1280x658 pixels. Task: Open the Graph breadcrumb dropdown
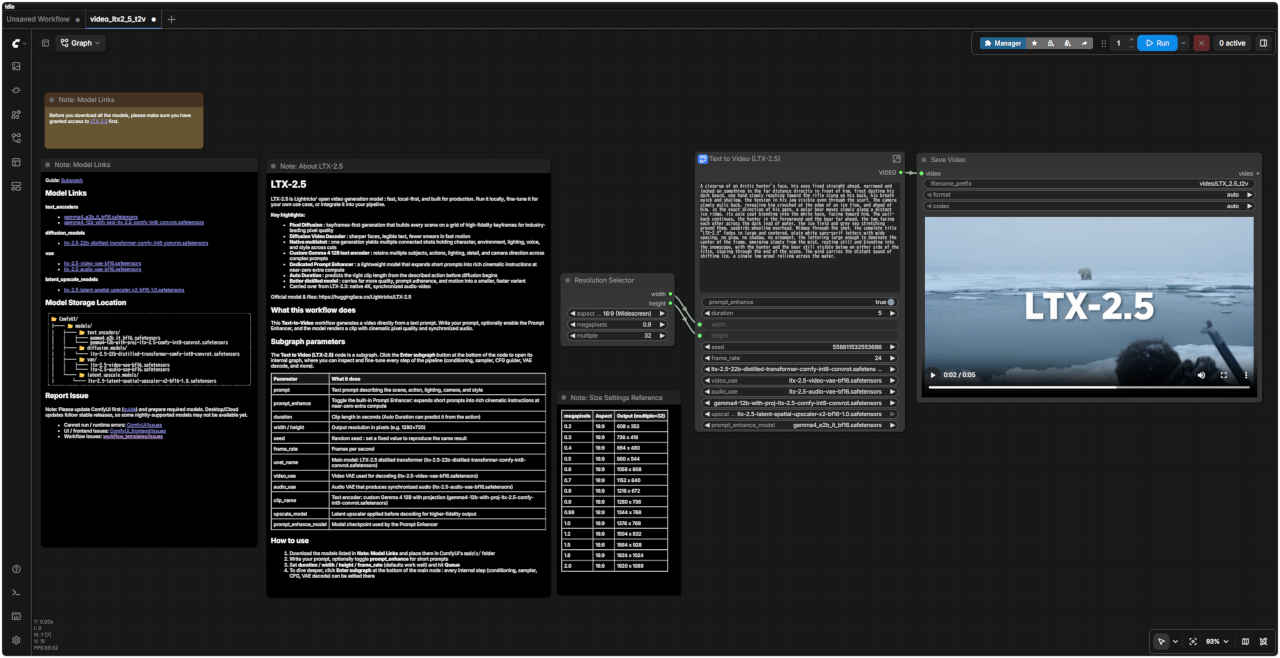pos(80,43)
